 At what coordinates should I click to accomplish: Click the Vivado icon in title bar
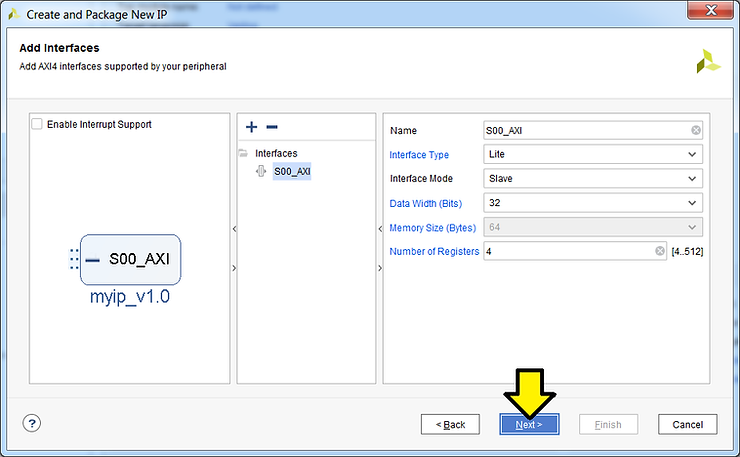14,14
